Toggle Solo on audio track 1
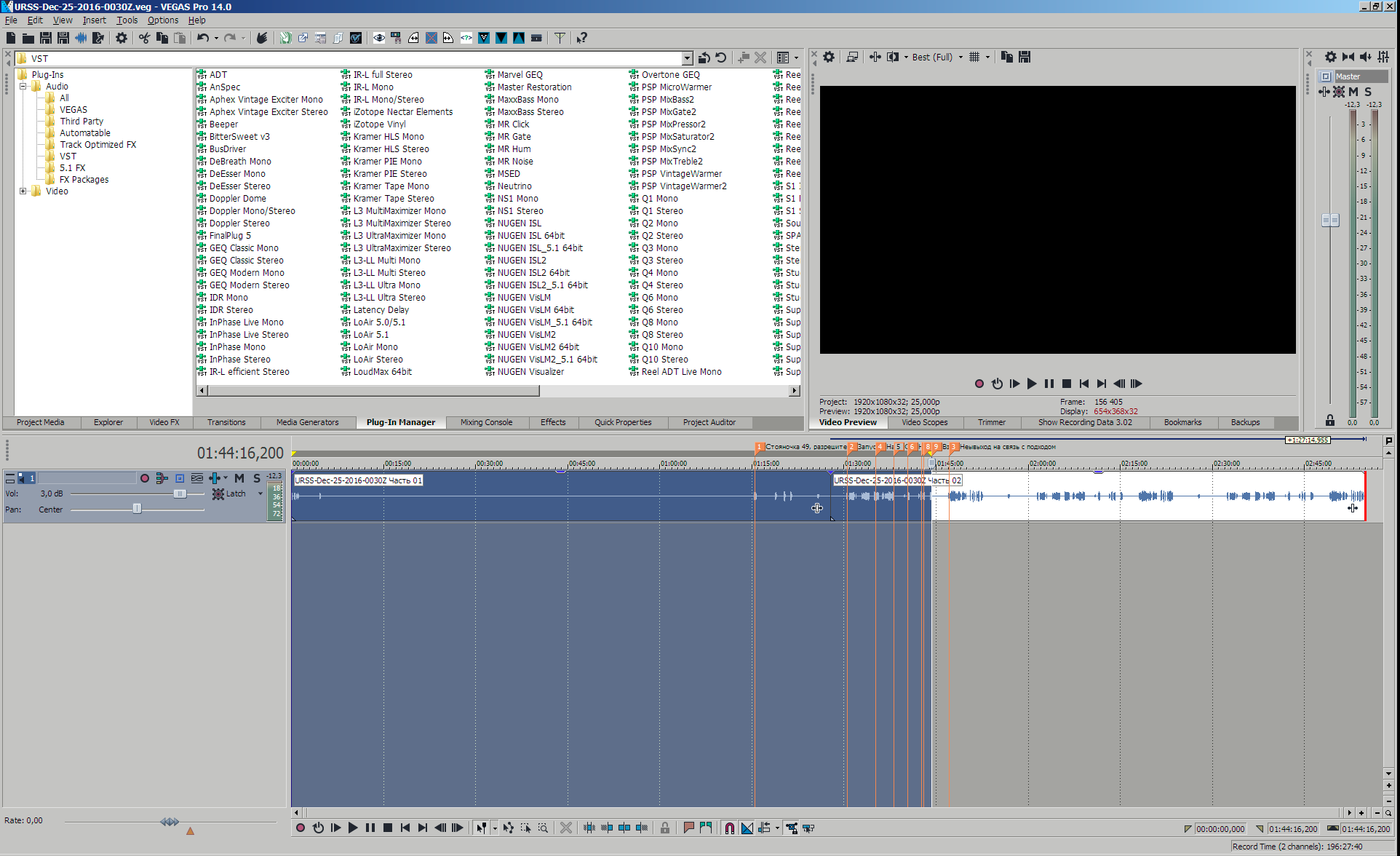This screenshot has height=856, width=1400. tap(257, 478)
